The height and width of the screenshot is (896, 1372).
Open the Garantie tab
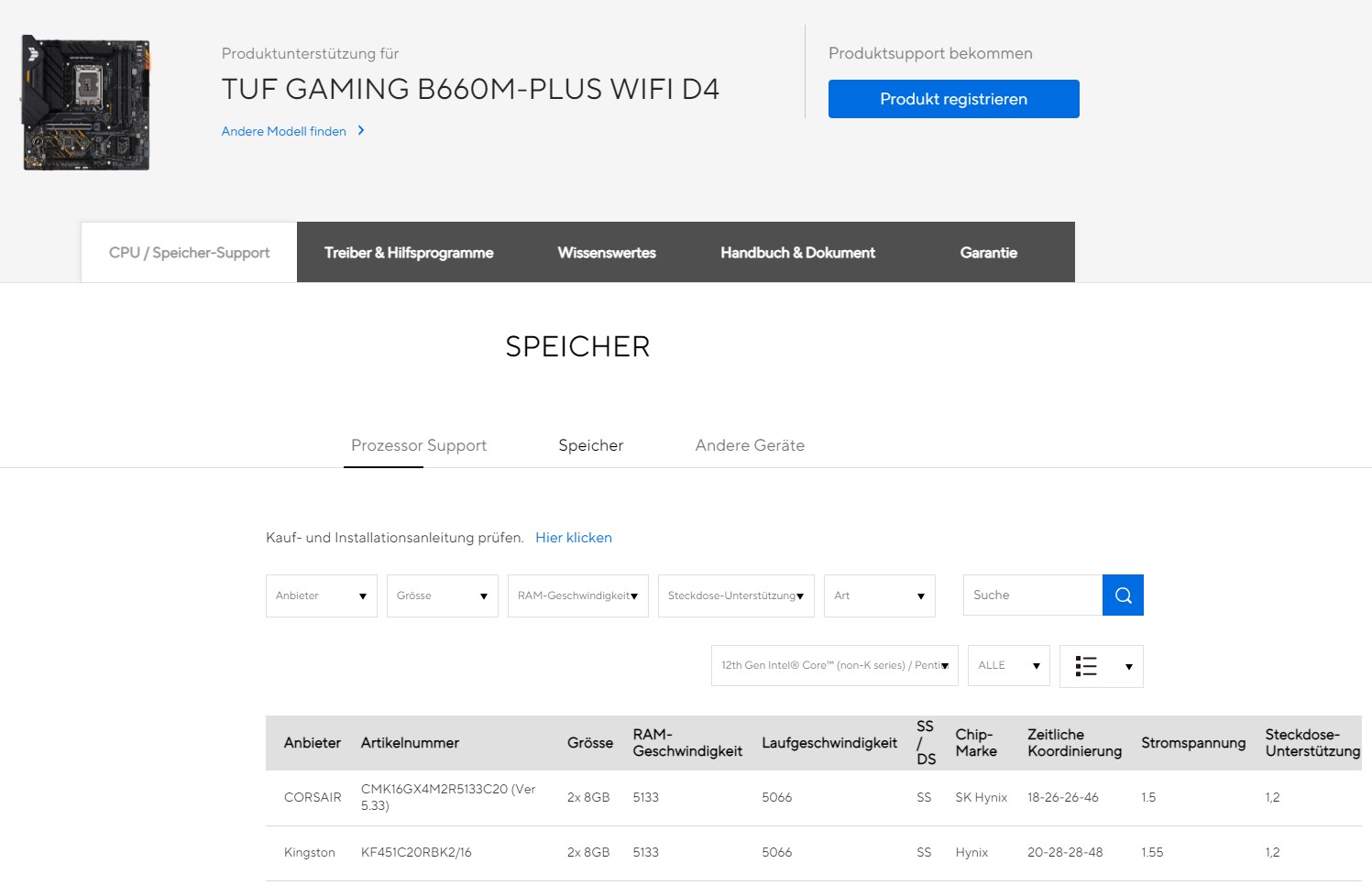coord(989,252)
